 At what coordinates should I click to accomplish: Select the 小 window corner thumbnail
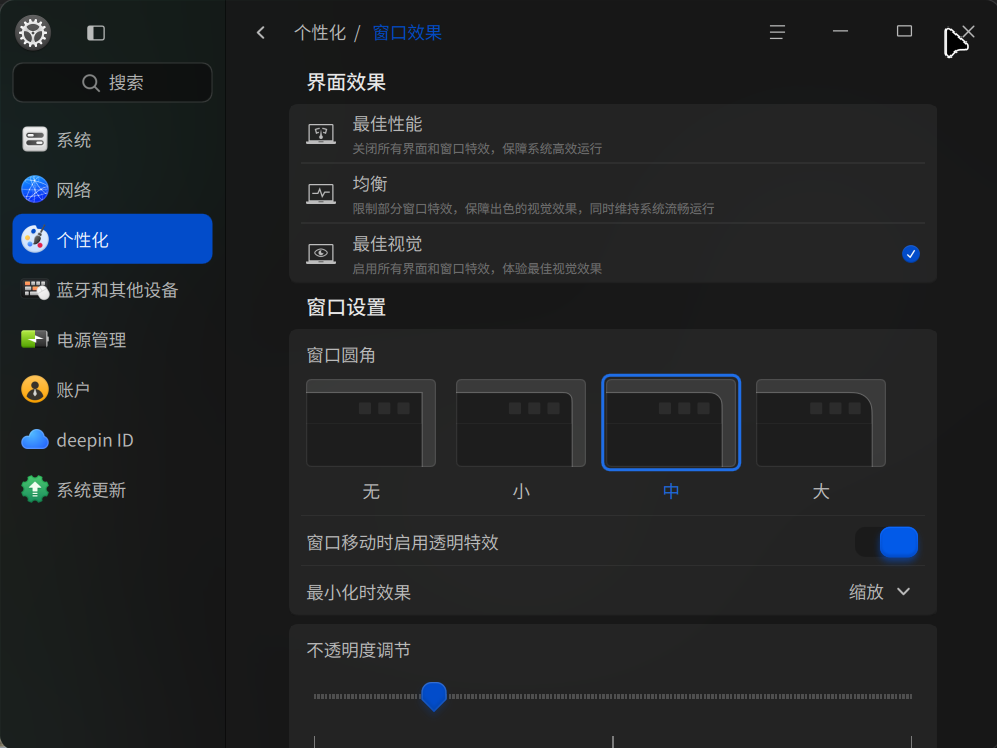pyautogui.click(x=521, y=423)
